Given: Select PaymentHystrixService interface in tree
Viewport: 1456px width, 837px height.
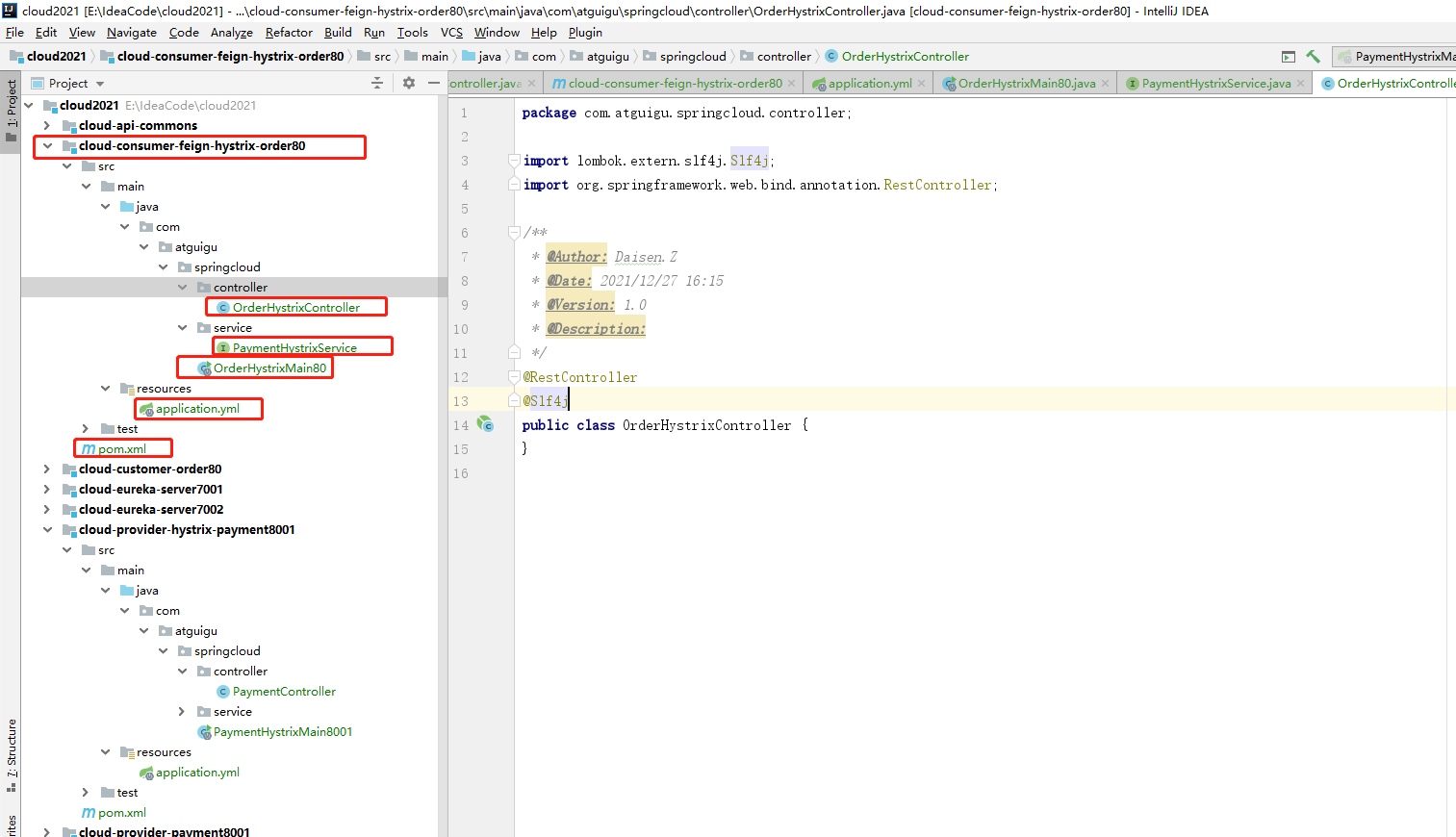Looking at the screenshot, I should tap(294, 348).
